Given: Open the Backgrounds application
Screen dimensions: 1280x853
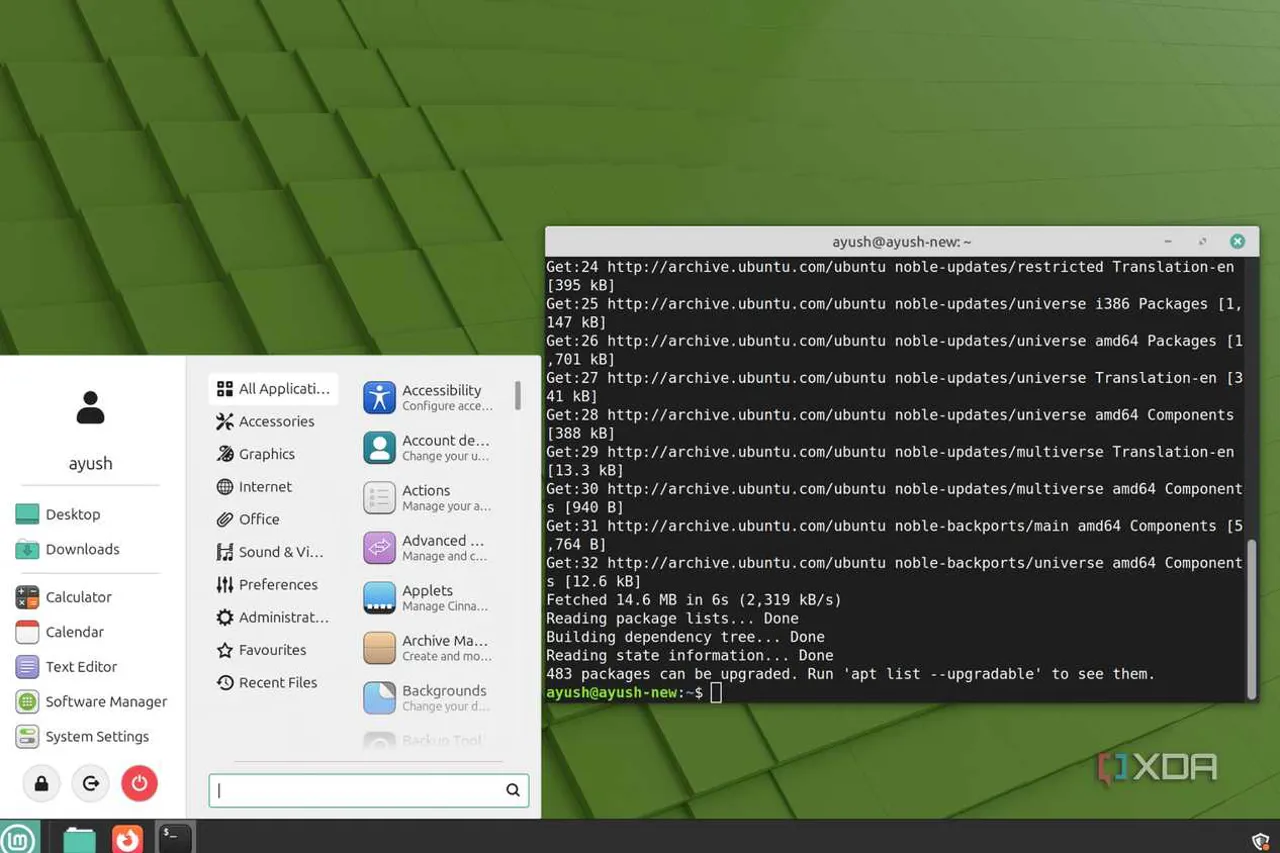Looking at the screenshot, I should (x=431, y=697).
